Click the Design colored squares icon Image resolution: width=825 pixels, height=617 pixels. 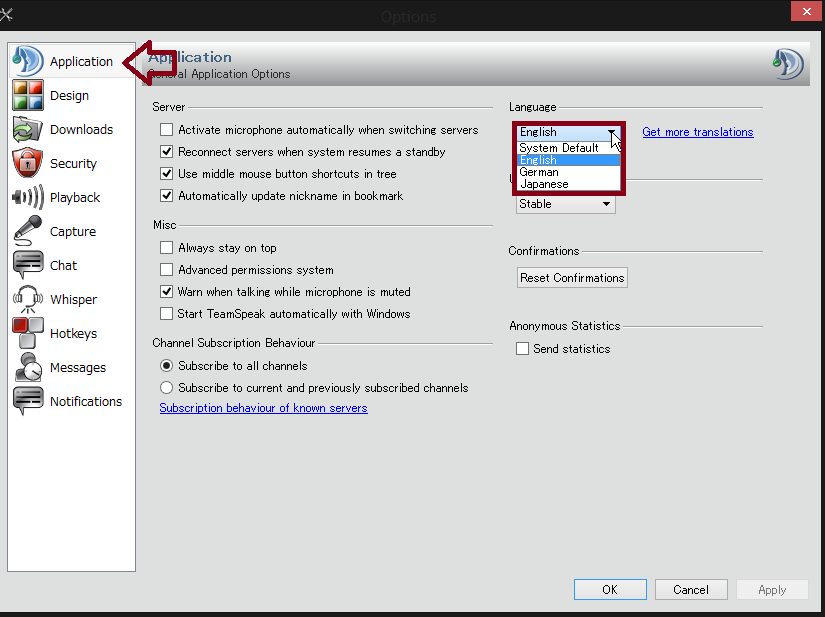pyautogui.click(x=27, y=95)
